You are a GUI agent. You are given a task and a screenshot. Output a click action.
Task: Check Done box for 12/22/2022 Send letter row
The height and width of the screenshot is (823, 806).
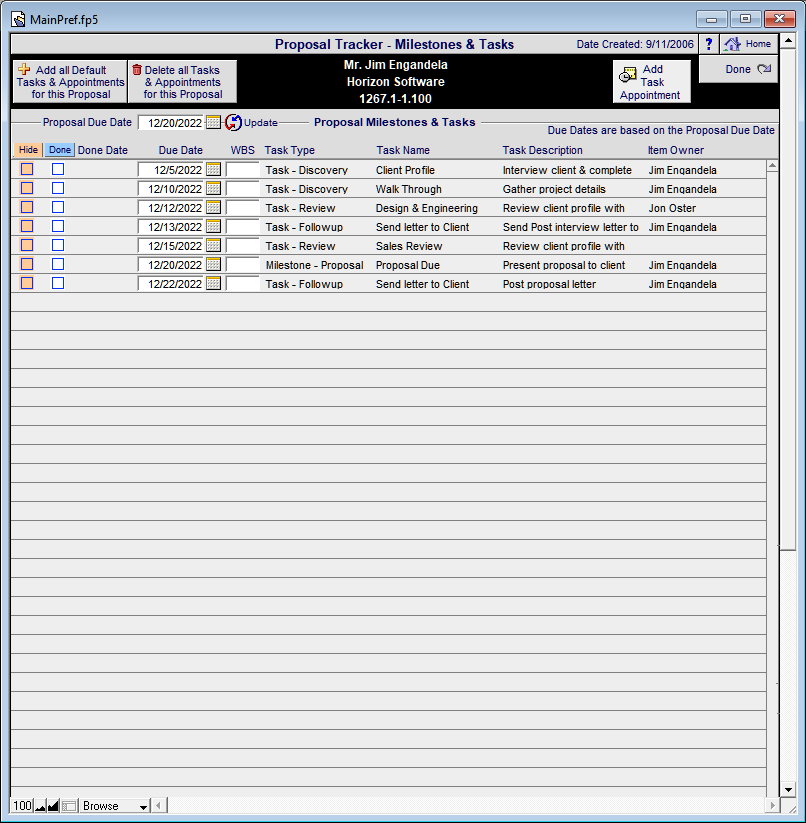58,283
